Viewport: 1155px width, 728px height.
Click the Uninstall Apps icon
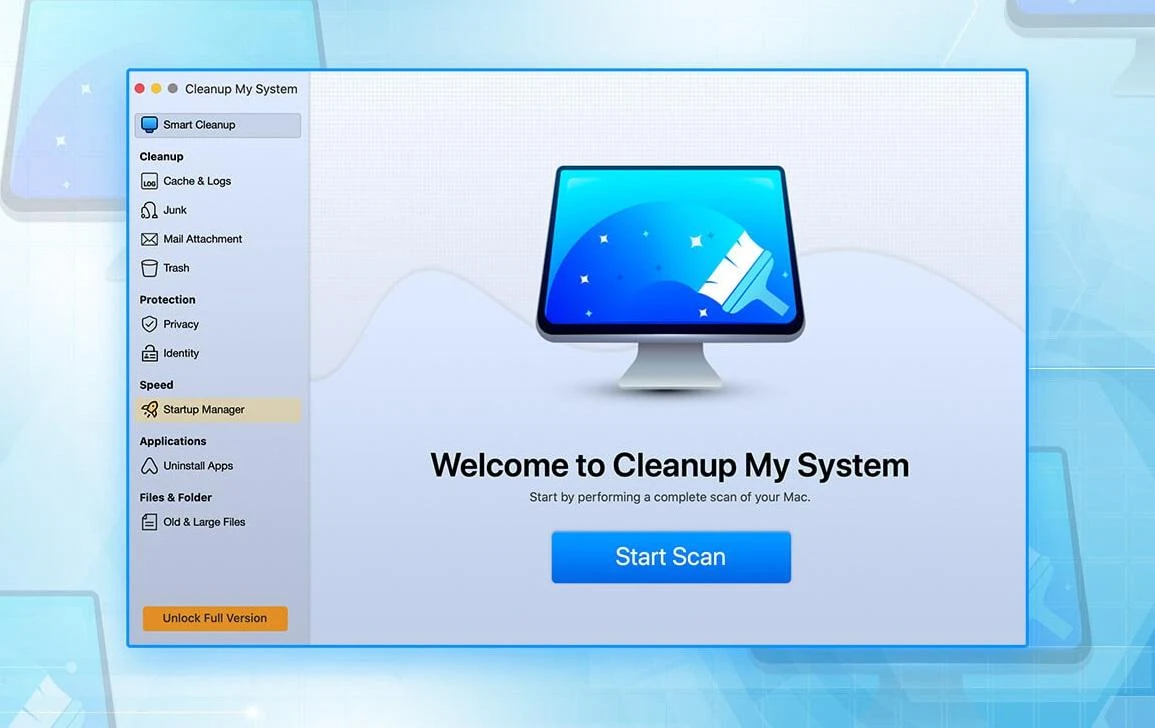pyautogui.click(x=150, y=466)
